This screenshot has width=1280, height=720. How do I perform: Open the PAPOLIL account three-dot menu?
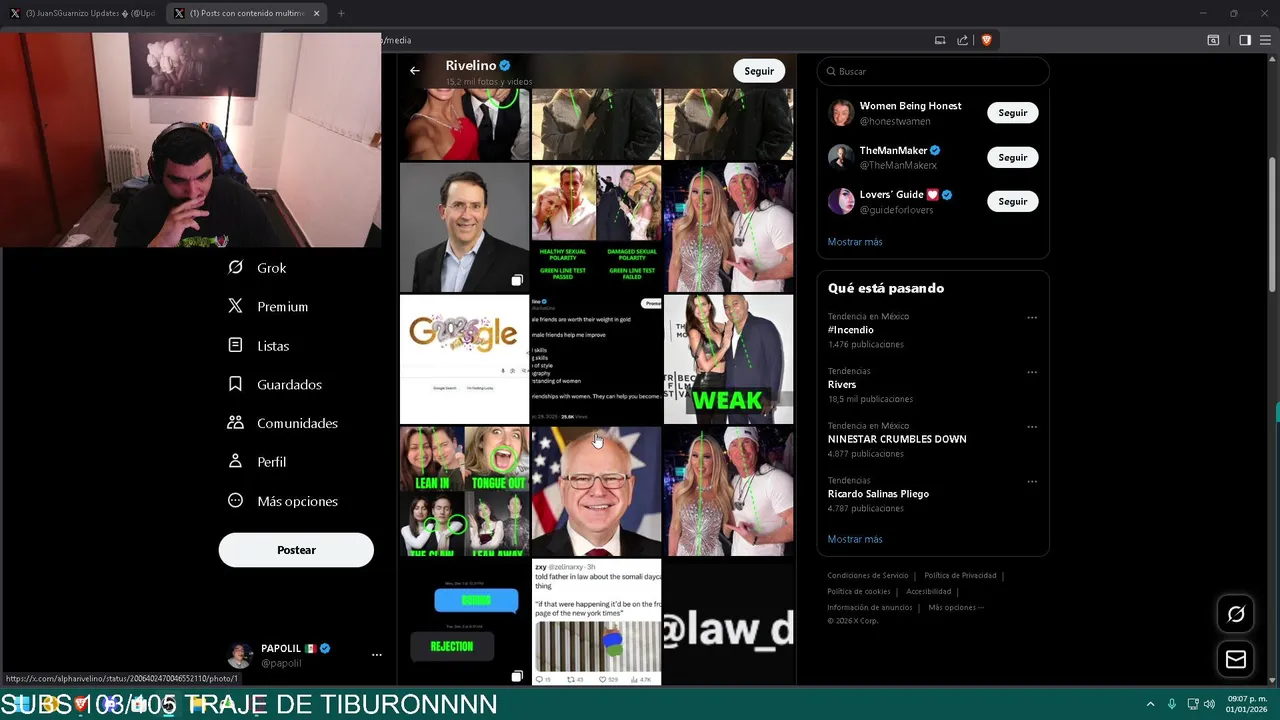[x=377, y=655]
